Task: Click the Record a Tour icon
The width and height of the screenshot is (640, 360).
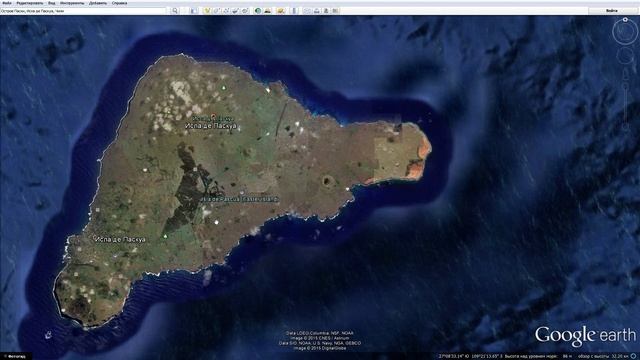Action: tap(245, 11)
